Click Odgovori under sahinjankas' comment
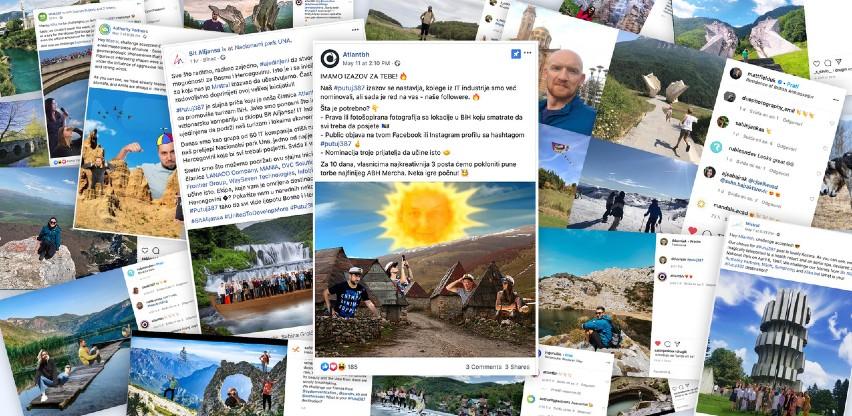Viewport: 852px width, 416px height. pos(785,147)
